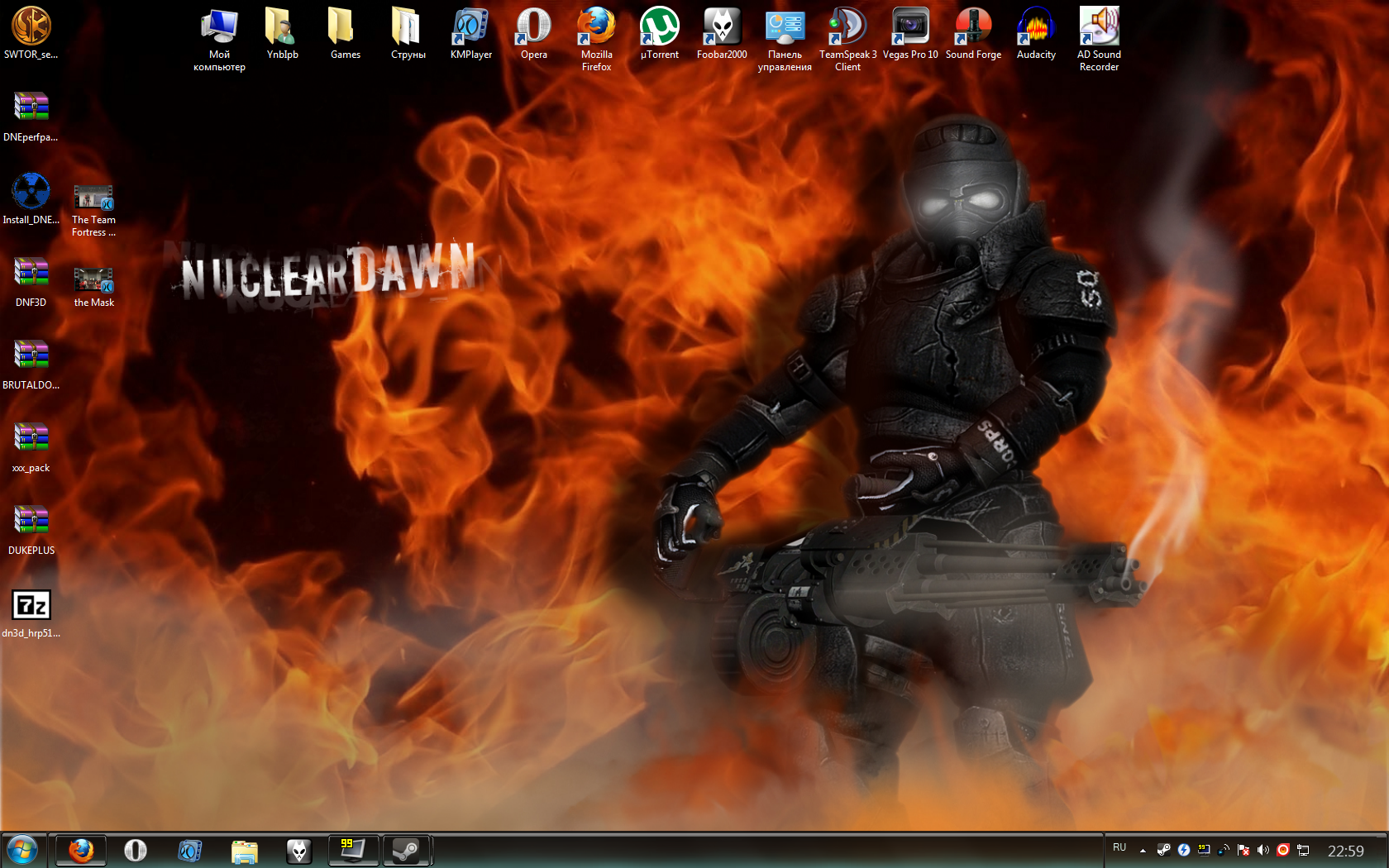
Task: Open the SWTOR_se... desktop icon
Action: point(31,33)
